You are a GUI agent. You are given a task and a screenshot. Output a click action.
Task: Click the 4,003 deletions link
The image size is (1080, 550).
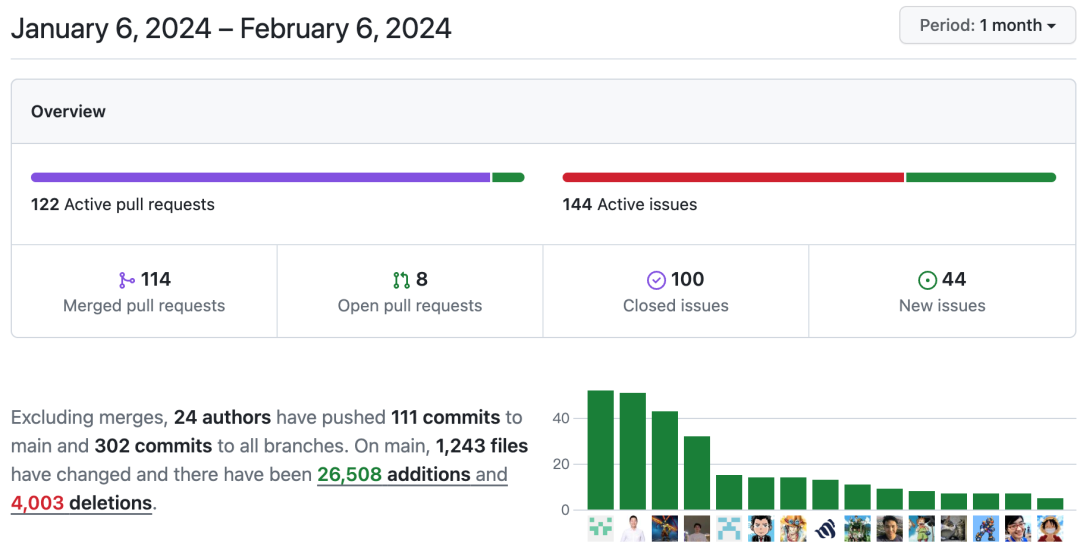pos(81,503)
